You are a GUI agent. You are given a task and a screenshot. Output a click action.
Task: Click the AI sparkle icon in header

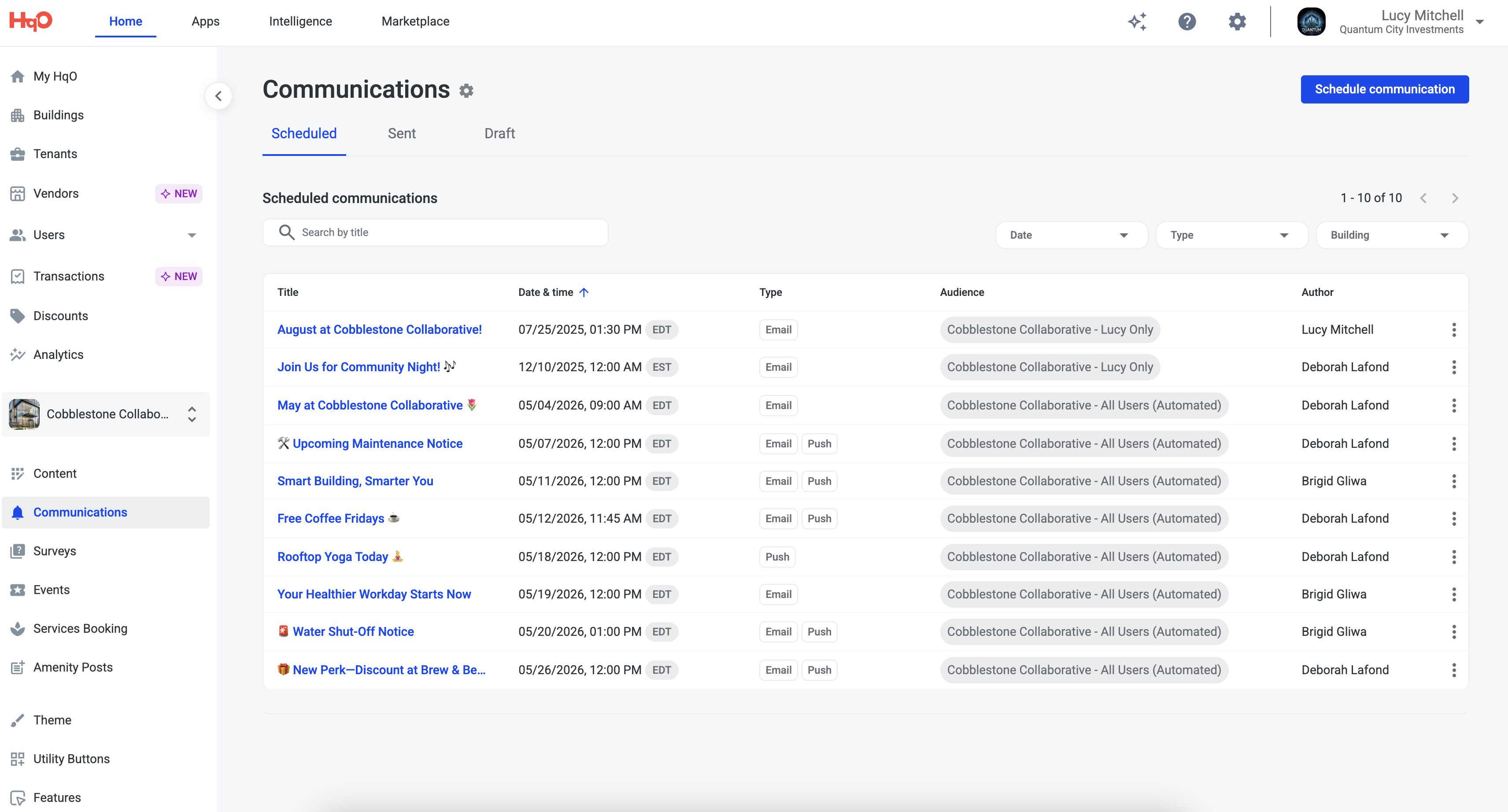point(1137,22)
